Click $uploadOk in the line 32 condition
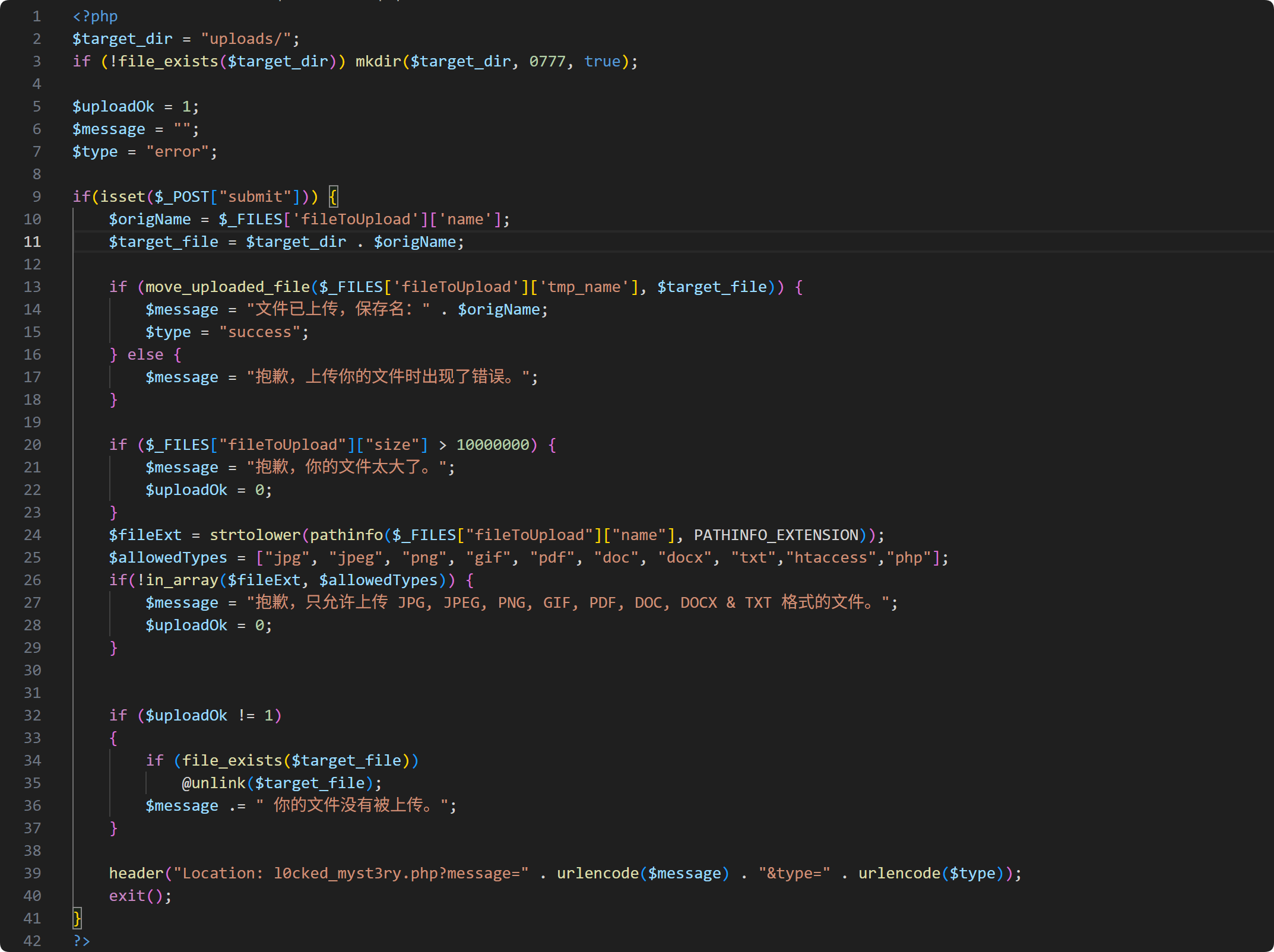 point(186,716)
